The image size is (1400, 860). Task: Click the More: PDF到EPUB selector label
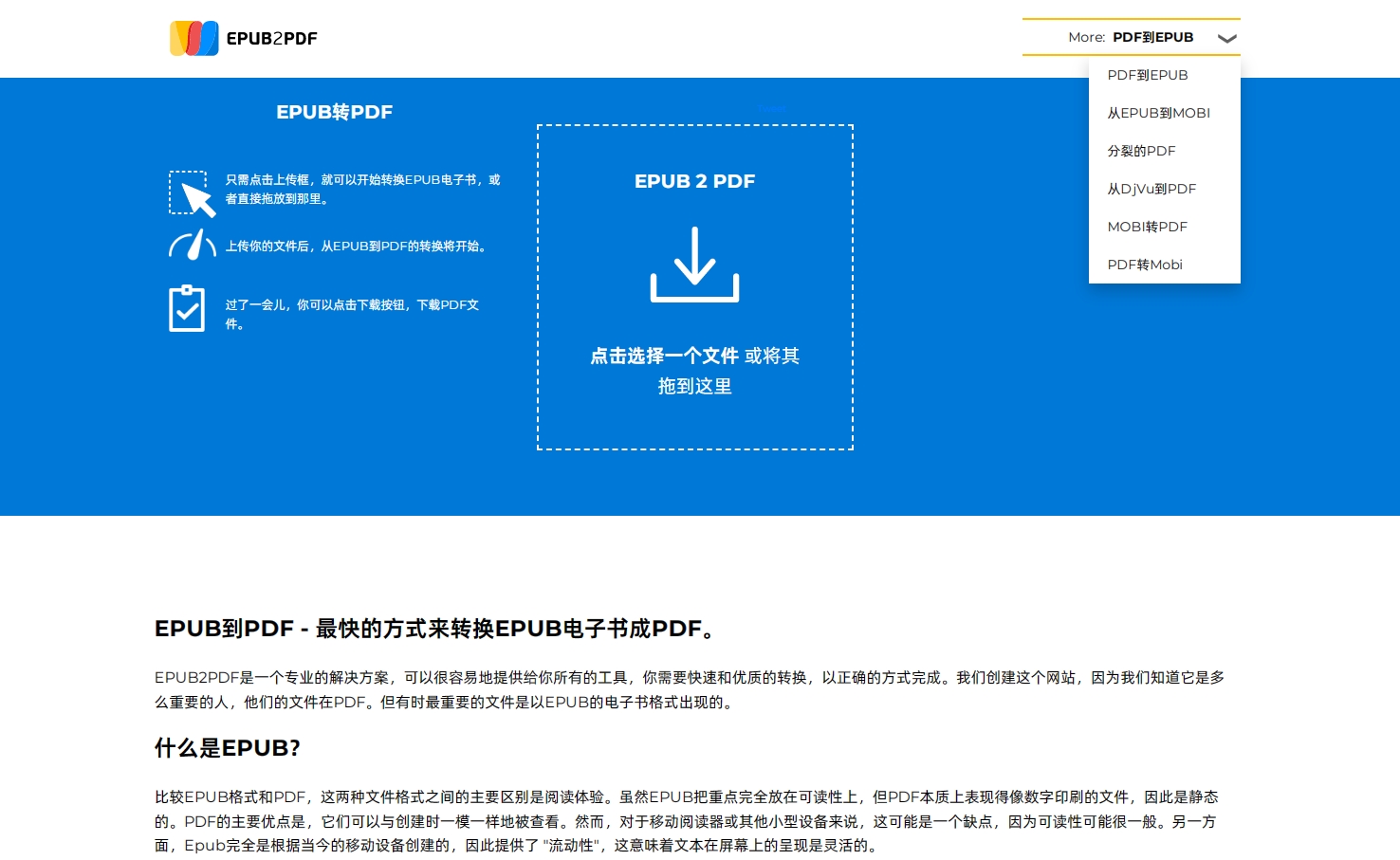point(1131,37)
